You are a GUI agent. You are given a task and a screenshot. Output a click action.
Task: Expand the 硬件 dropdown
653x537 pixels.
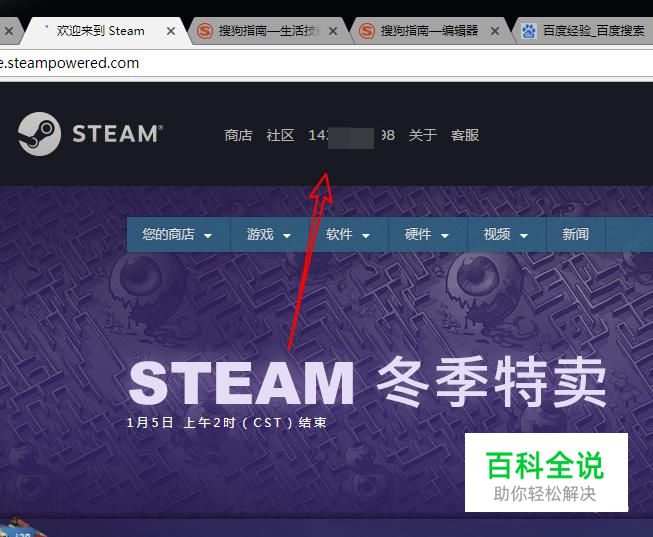click(427, 235)
